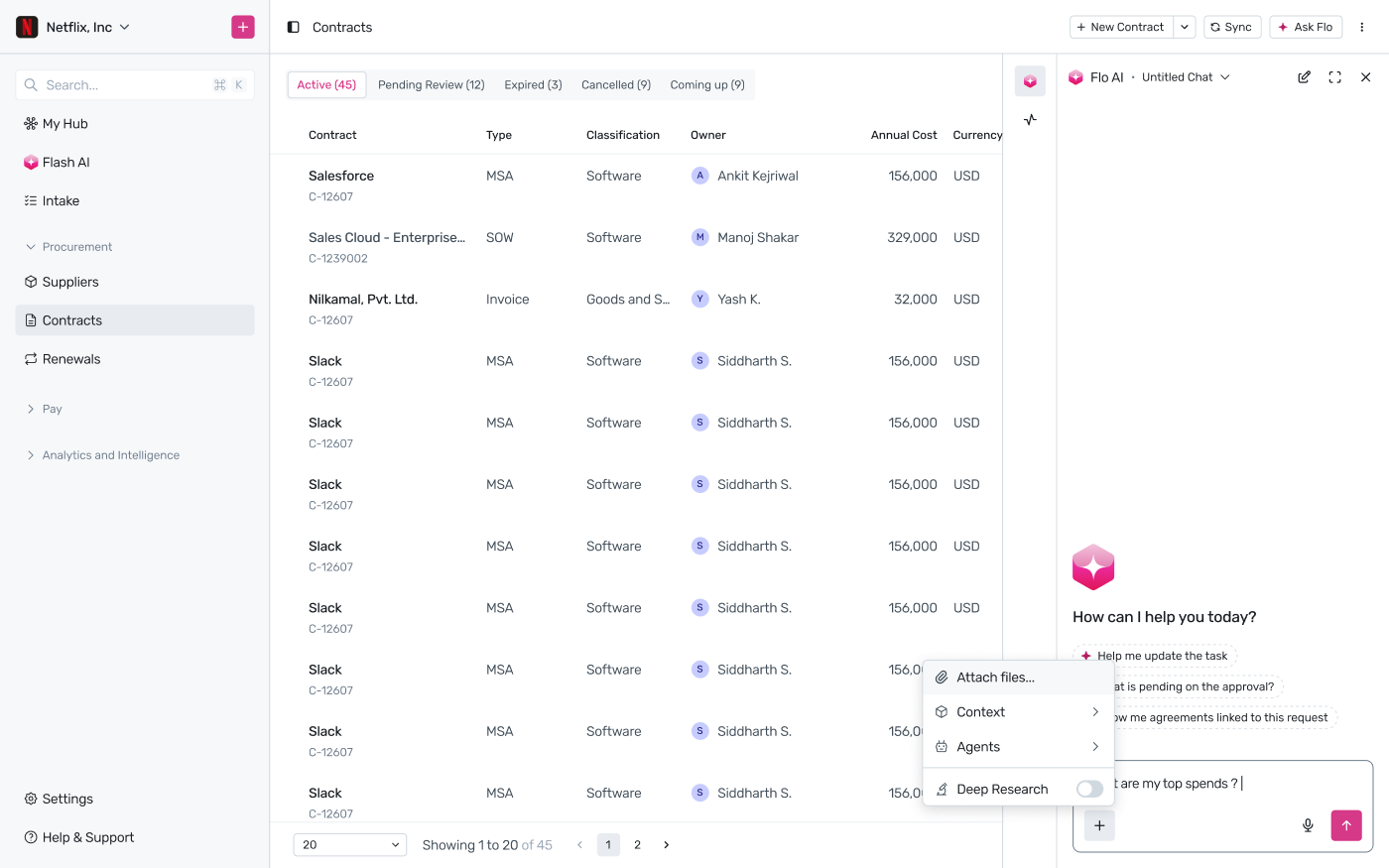This screenshot has width=1389, height=868.
Task: Click the 329,000 annual cost value
Action: tap(912, 237)
